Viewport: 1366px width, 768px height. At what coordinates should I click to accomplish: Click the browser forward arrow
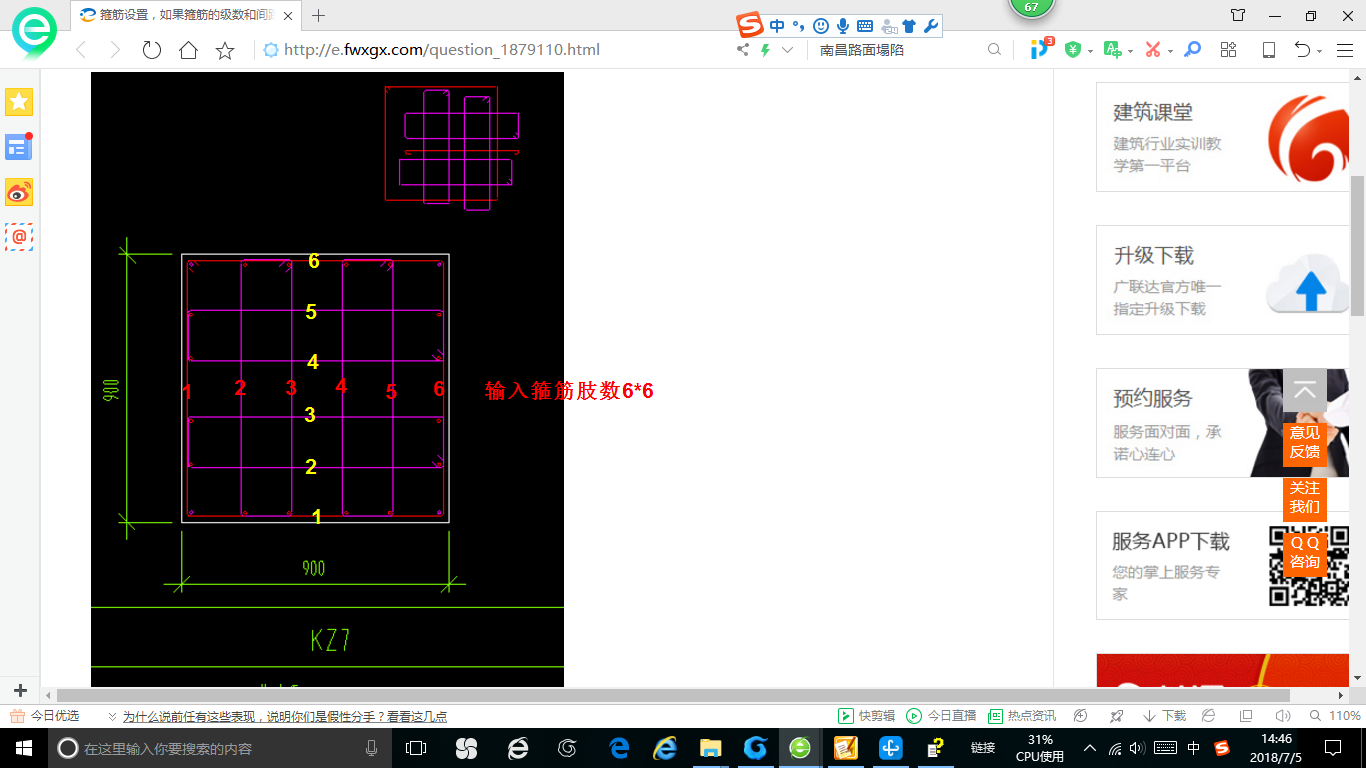(115, 50)
